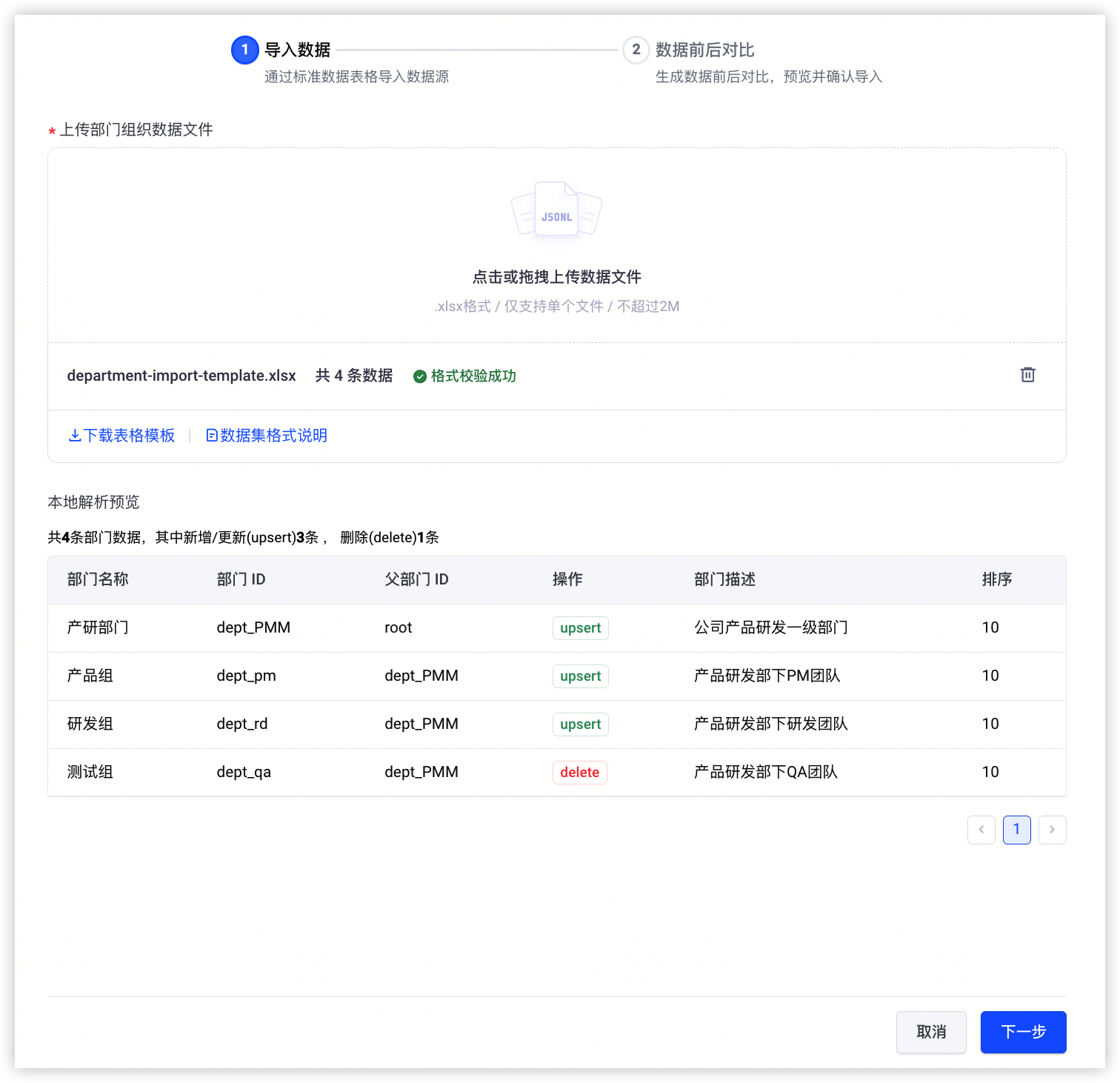The image size is (1120, 1083).
Task: Click 取消 button
Action: coord(932,1032)
